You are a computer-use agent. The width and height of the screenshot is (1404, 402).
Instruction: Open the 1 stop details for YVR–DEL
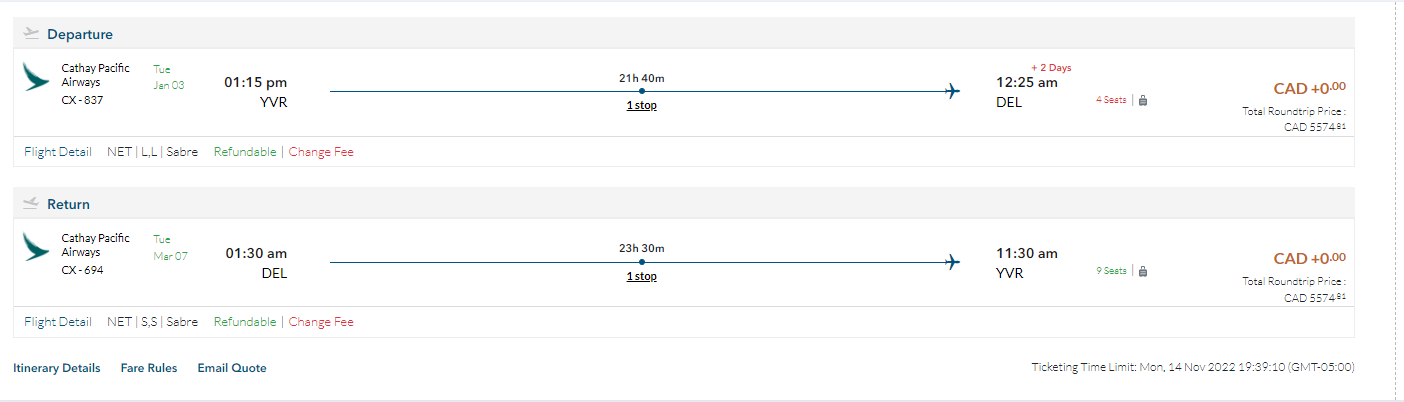click(641, 106)
